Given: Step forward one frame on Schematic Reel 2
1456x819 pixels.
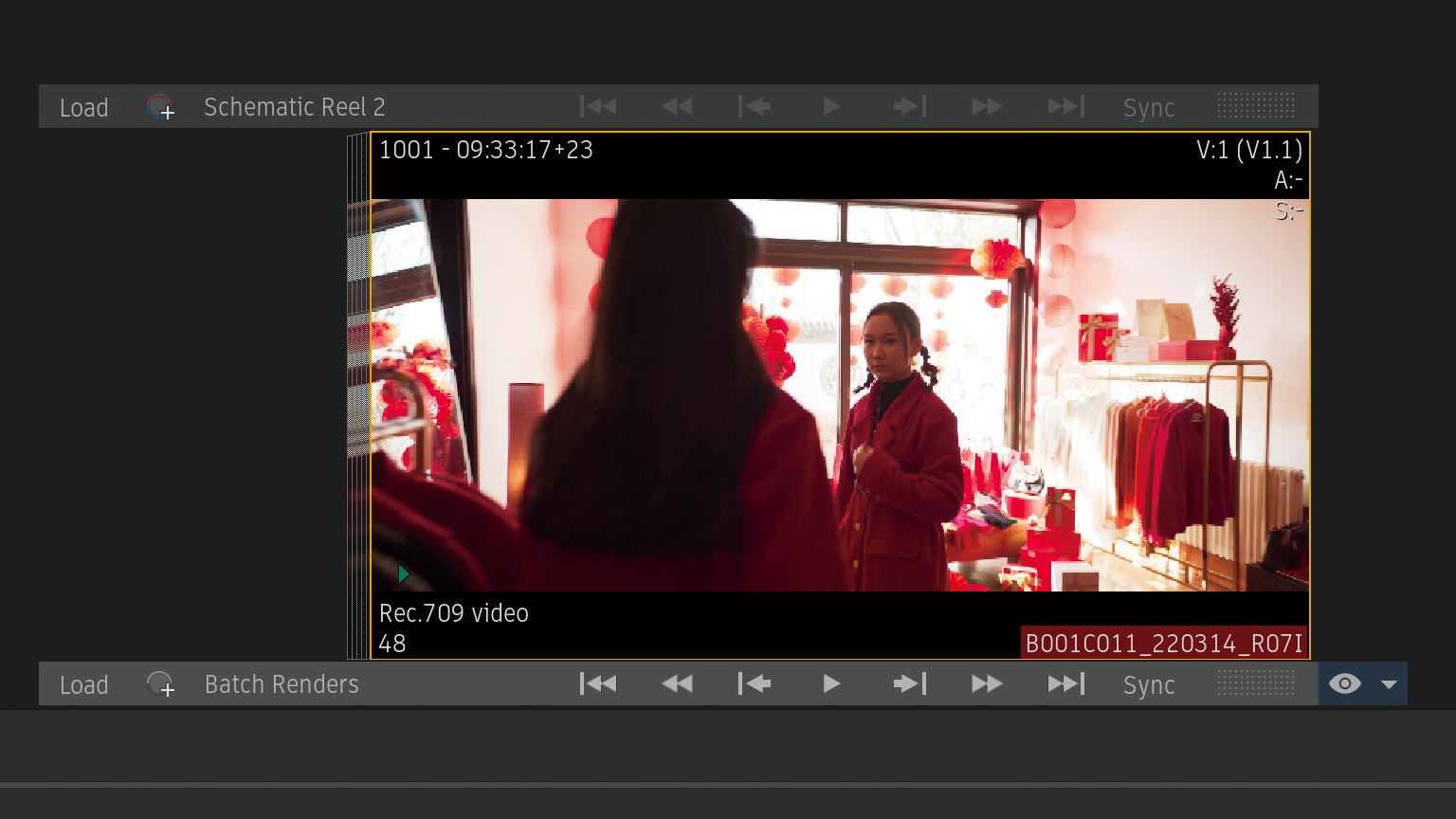Looking at the screenshot, I should [909, 106].
